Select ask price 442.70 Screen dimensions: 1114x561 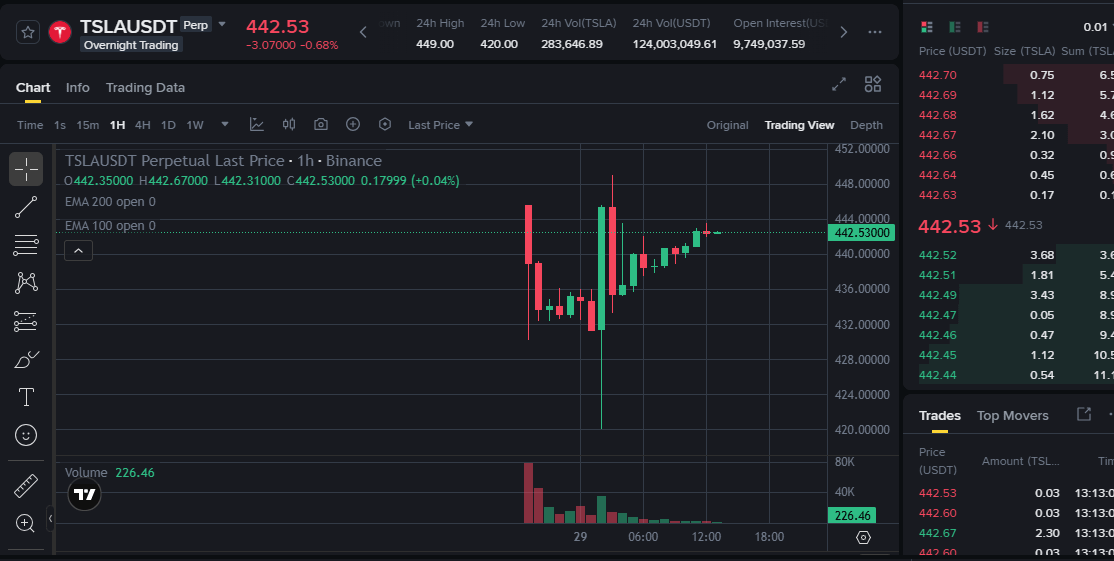tap(937, 75)
